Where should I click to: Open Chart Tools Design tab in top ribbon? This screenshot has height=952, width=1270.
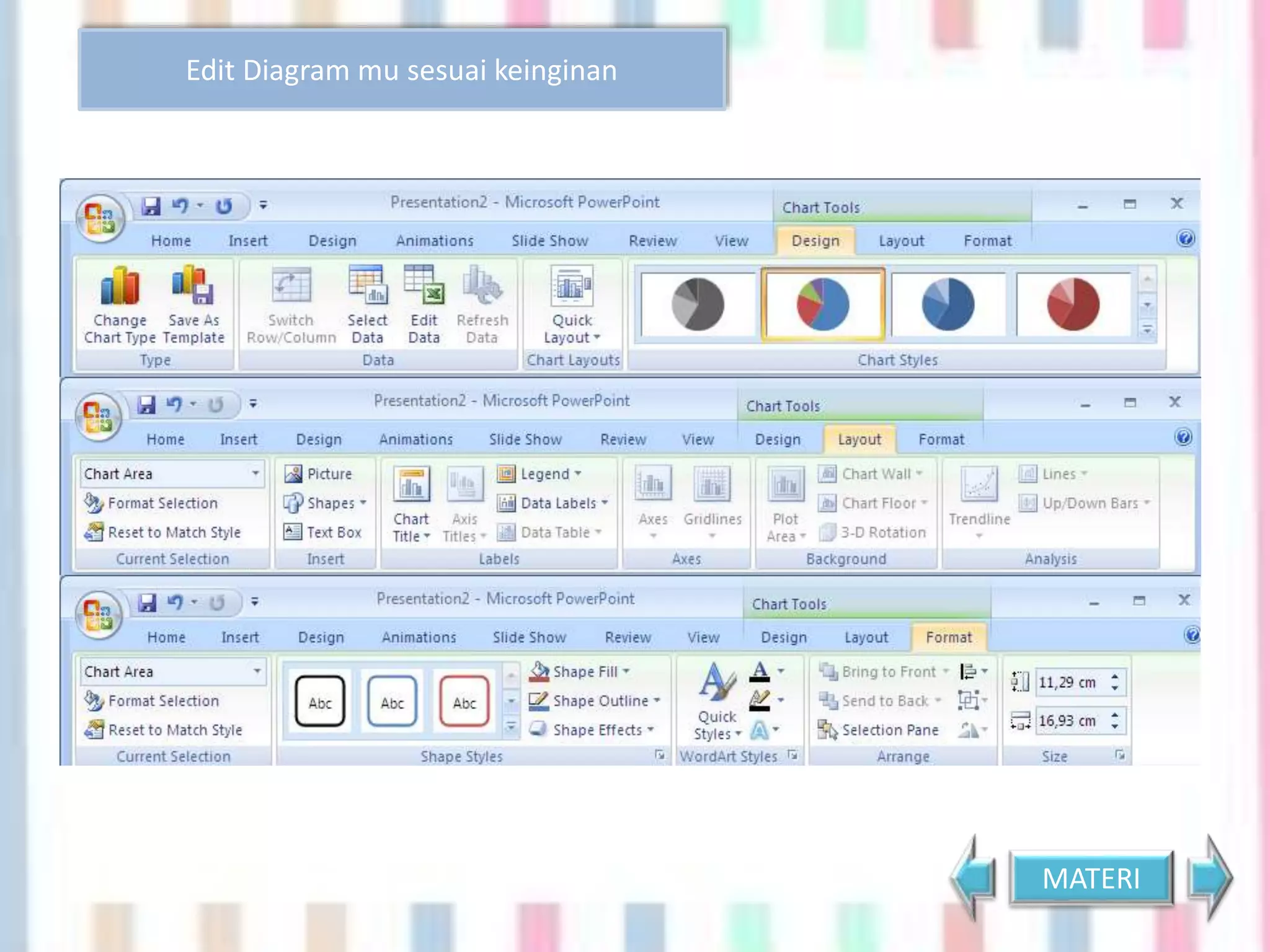(x=815, y=241)
